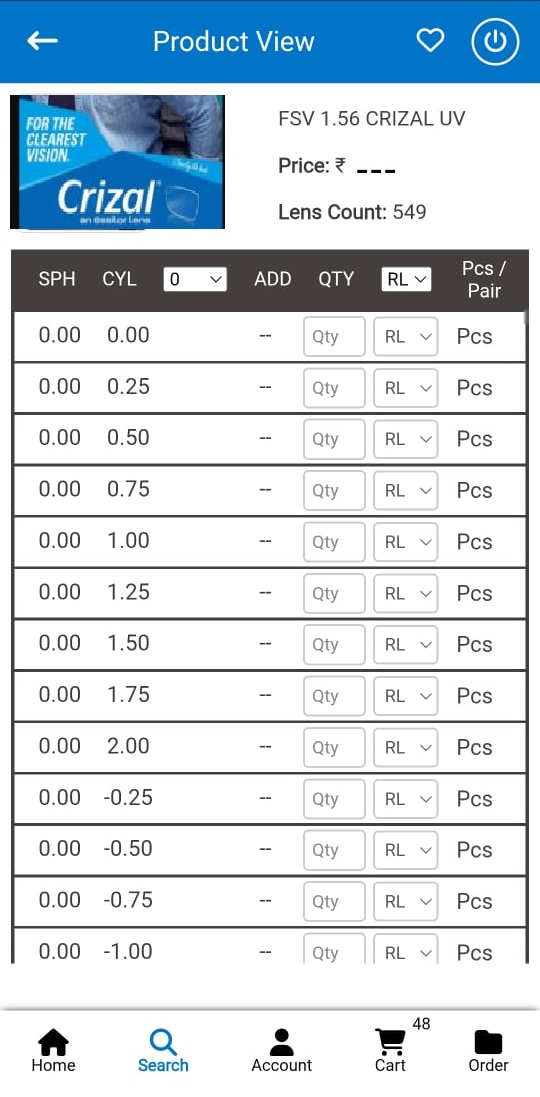Open RL dropdown for CYL -0.50 row

[x=406, y=851]
